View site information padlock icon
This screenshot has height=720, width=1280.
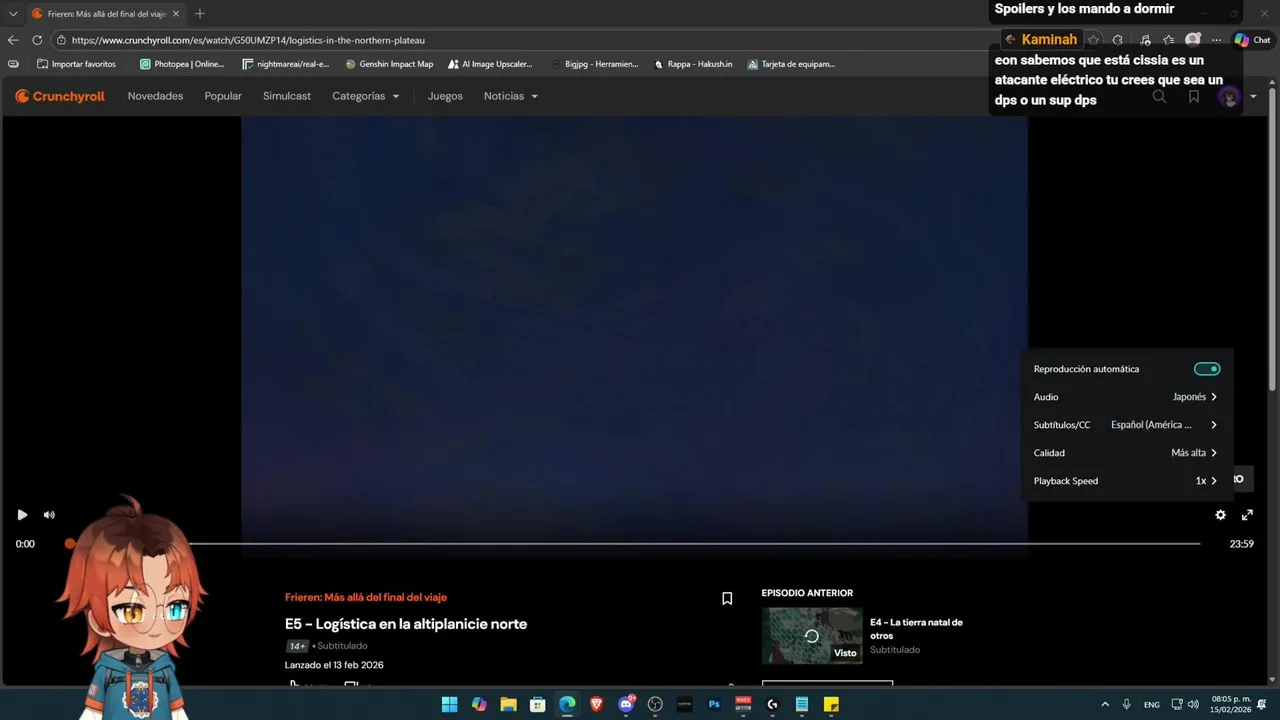[61, 40]
